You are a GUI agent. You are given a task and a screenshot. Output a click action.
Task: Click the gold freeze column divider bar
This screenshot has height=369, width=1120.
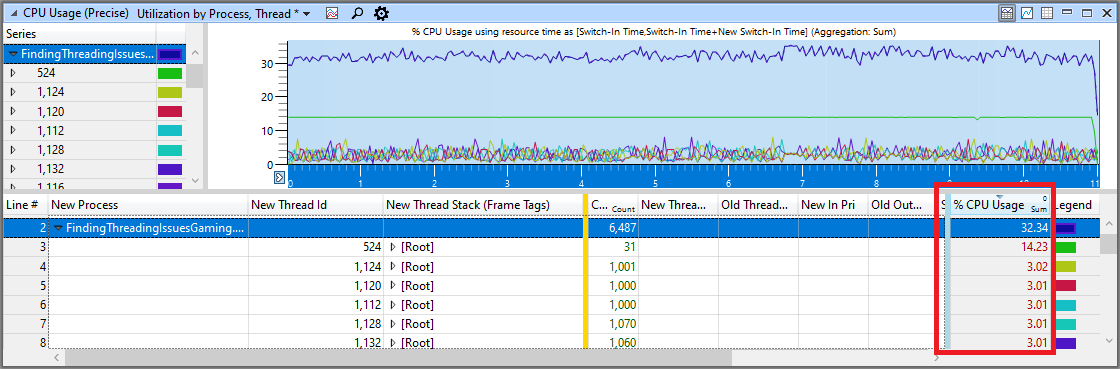coord(586,271)
